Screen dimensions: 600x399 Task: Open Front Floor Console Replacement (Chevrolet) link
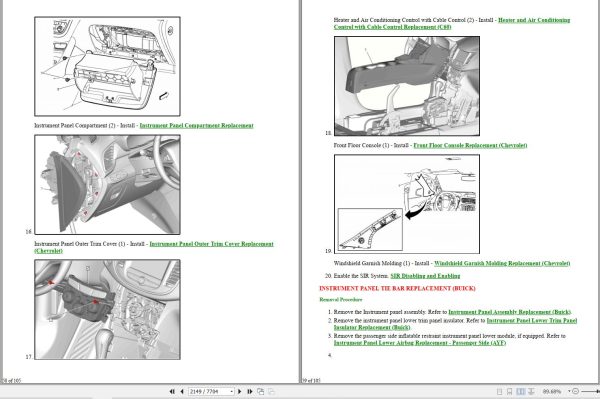[470, 145]
